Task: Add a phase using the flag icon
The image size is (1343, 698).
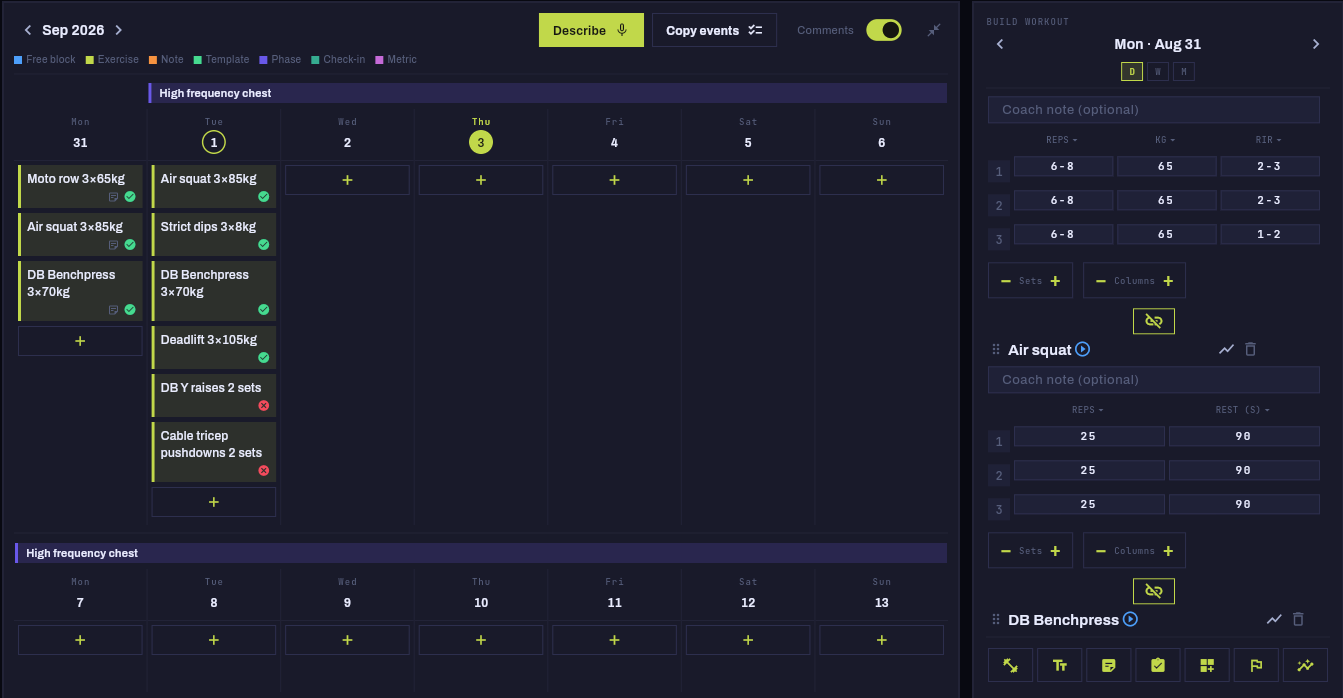Action: point(1255,665)
